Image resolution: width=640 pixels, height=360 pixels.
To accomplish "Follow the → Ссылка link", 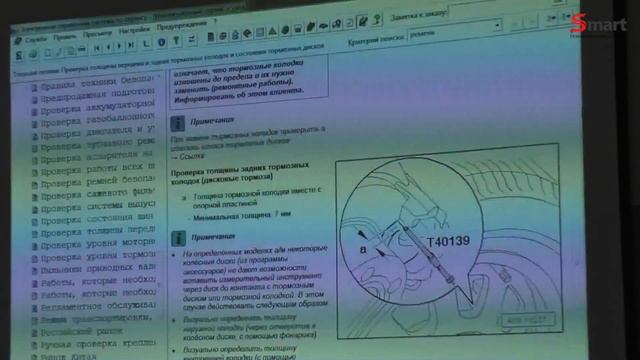I will [x=187, y=156].
